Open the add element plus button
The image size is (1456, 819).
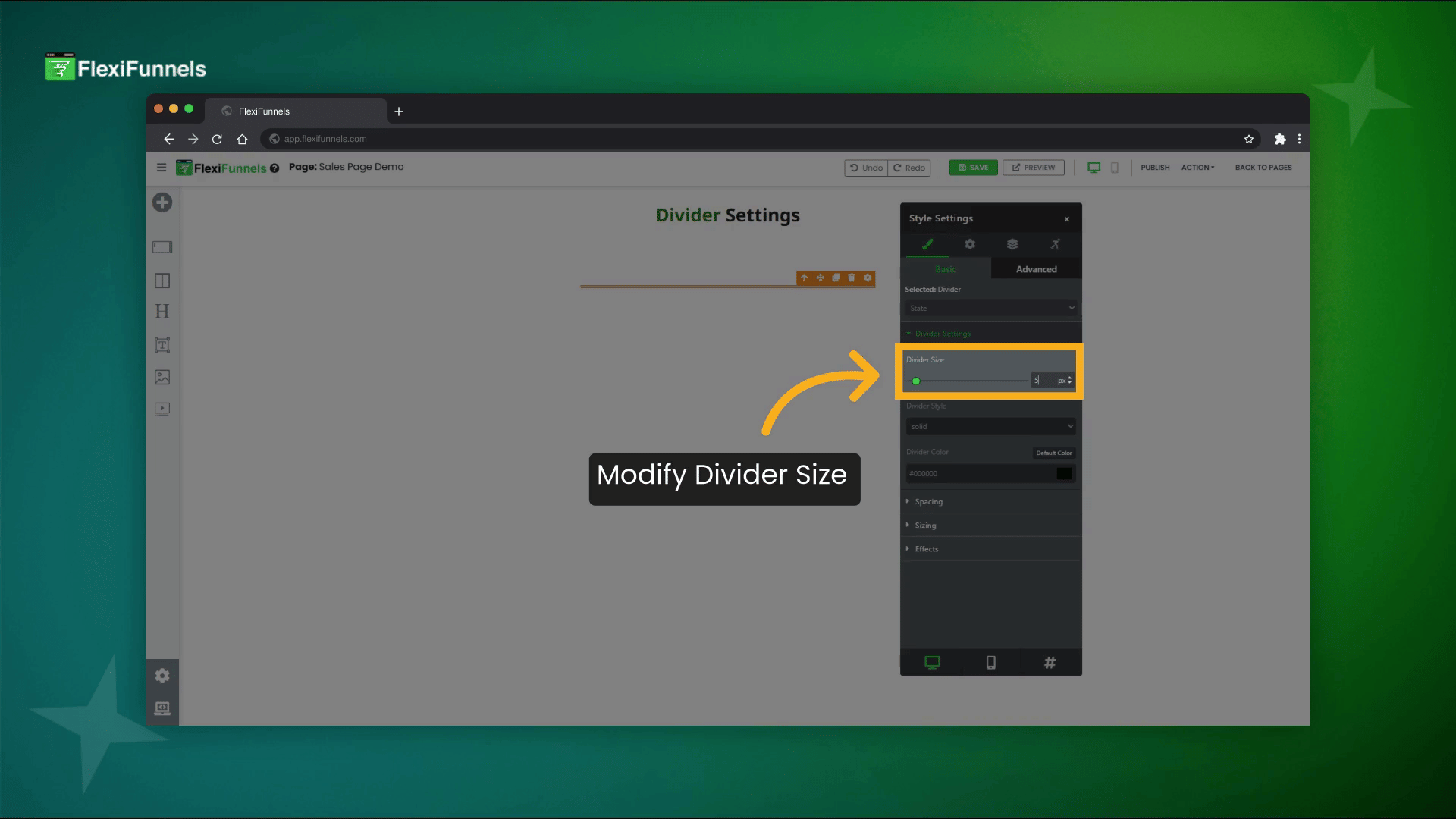pos(162,202)
